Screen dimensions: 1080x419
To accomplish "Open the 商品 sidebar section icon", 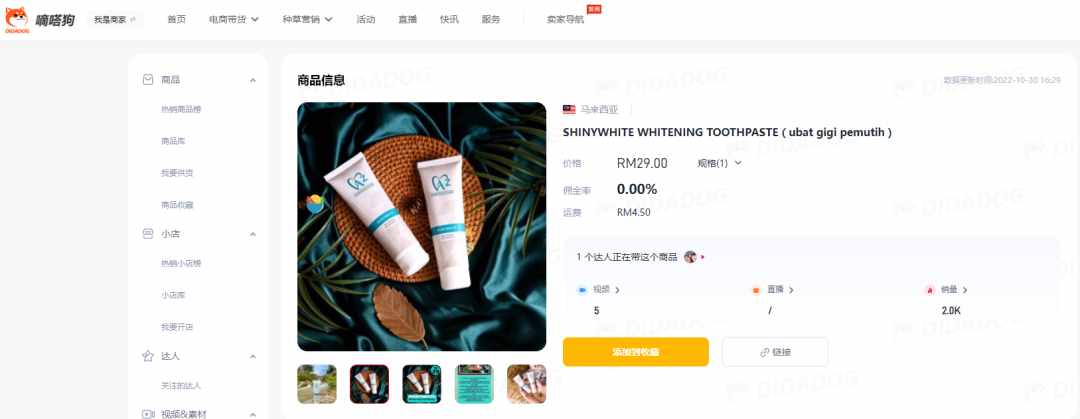I will point(147,80).
